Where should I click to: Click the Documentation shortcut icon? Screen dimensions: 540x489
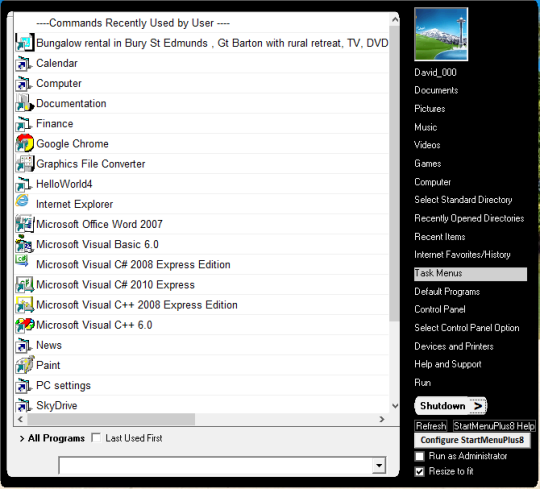coord(24,104)
